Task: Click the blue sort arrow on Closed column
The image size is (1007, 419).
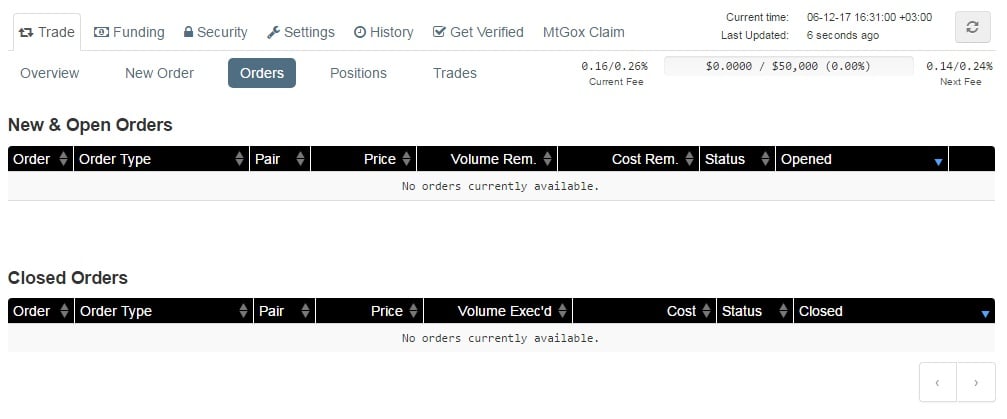Action: [x=985, y=314]
